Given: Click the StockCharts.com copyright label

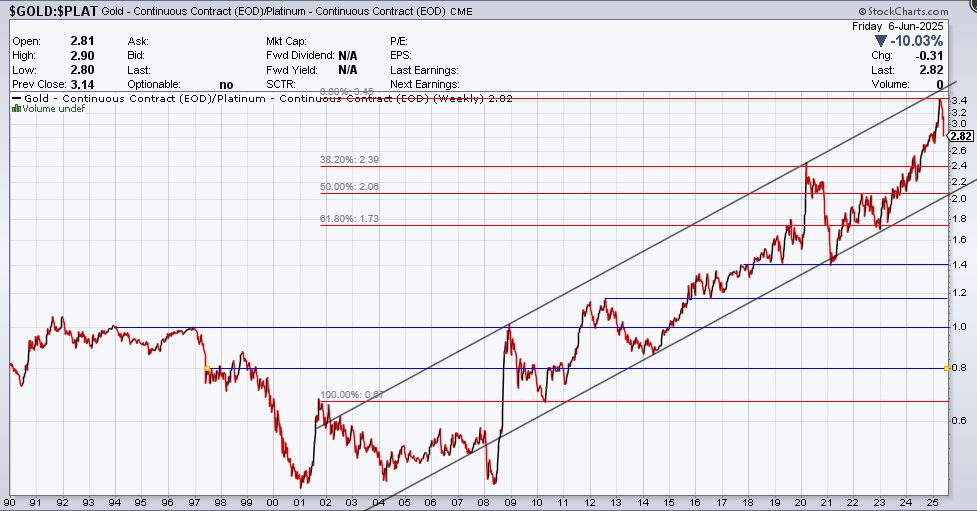Looking at the screenshot, I should 903,11.
